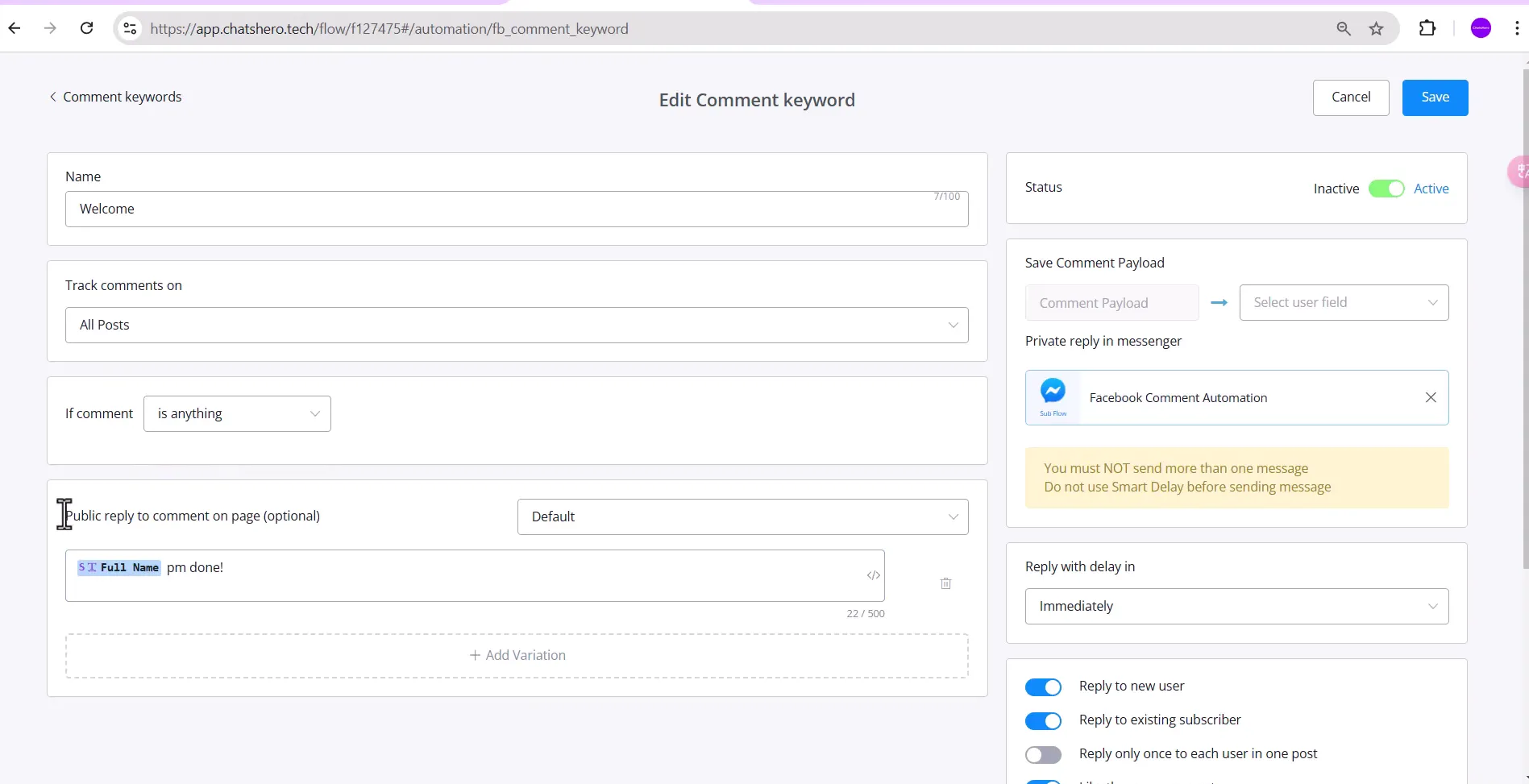Open browser extensions puzzle icon
Image resolution: width=1529 pixels, height=784 pixels.
click(1427, 28)
